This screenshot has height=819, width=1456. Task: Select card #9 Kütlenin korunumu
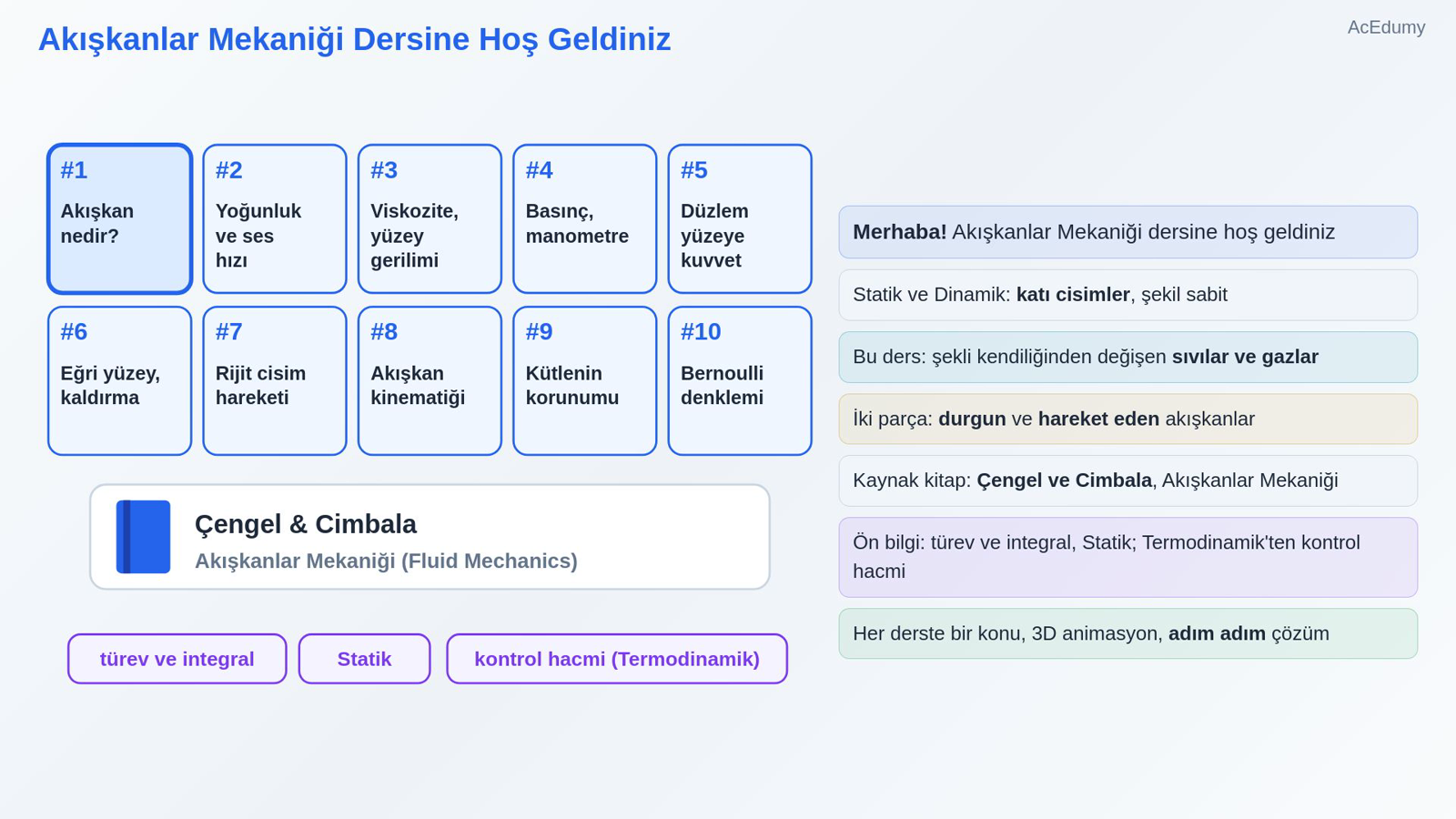pyautogui.click(x=585, y=381)
